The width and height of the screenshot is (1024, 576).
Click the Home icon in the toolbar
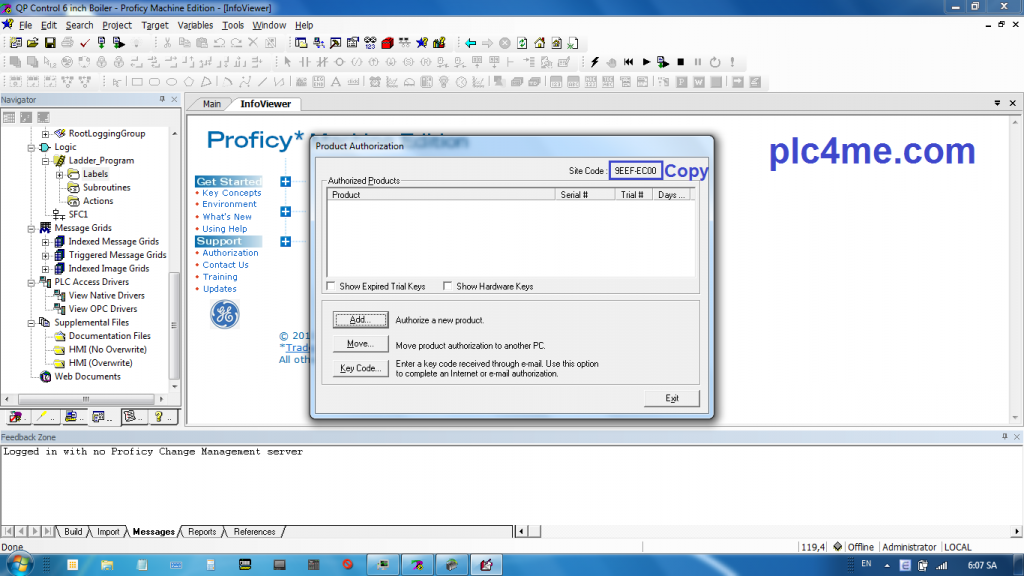[x=539, y=43]
